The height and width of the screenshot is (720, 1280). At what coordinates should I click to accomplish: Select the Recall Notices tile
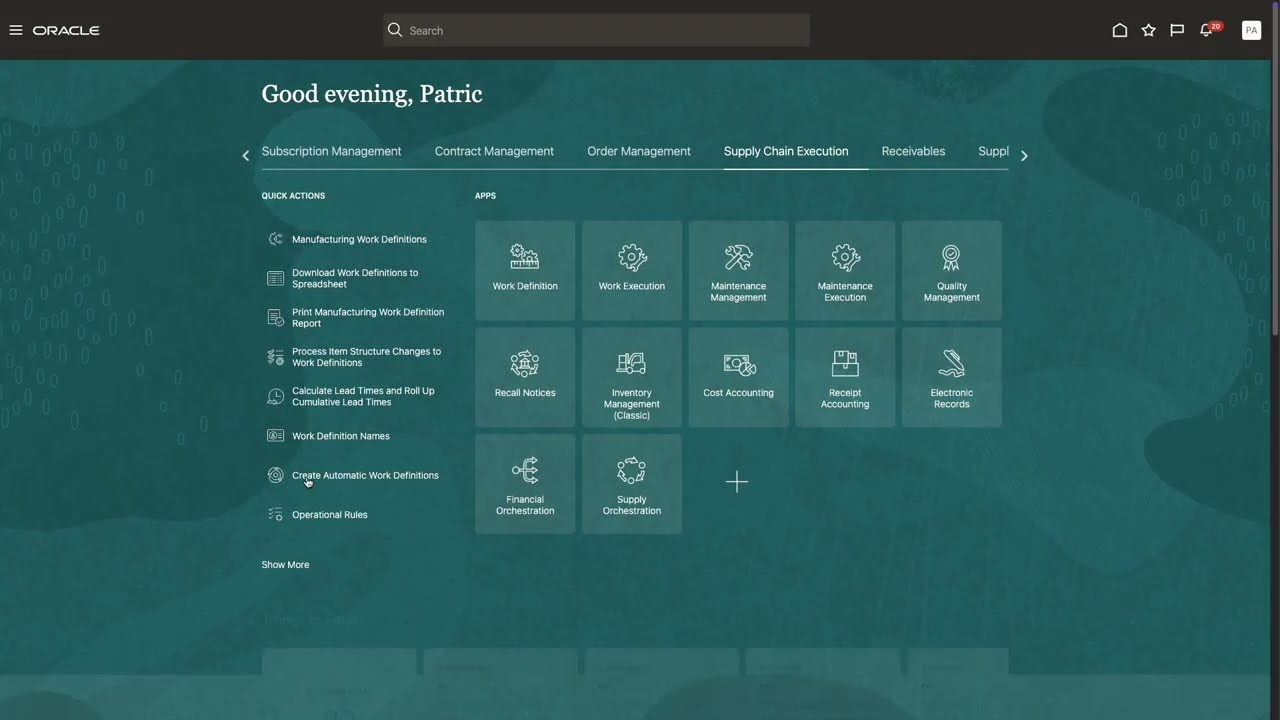(x=525, y=377)
